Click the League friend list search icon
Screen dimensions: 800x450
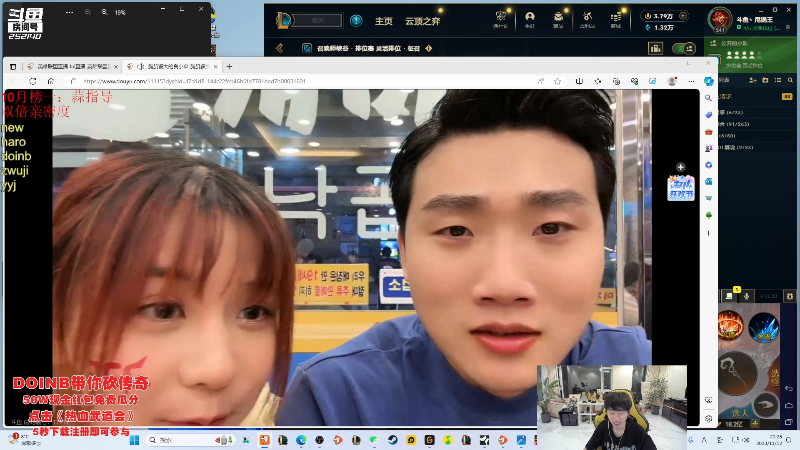(x=790, y=80)
